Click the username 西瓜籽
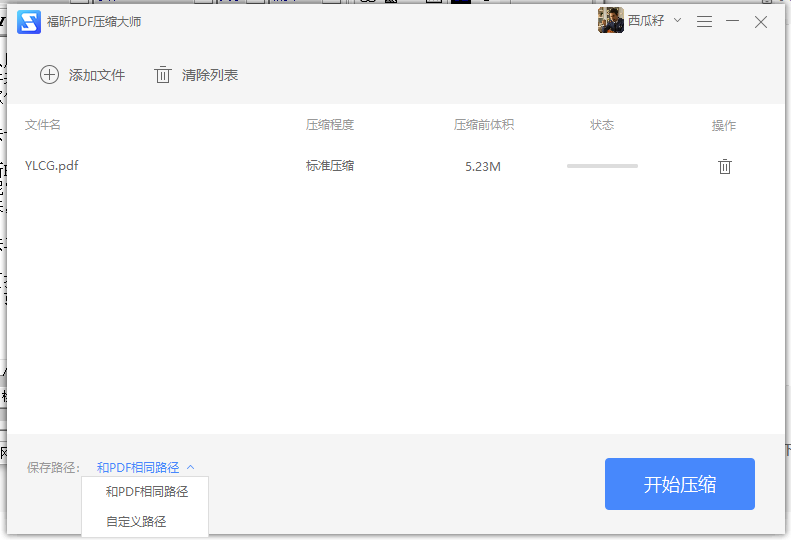 (x=646, y=21)
